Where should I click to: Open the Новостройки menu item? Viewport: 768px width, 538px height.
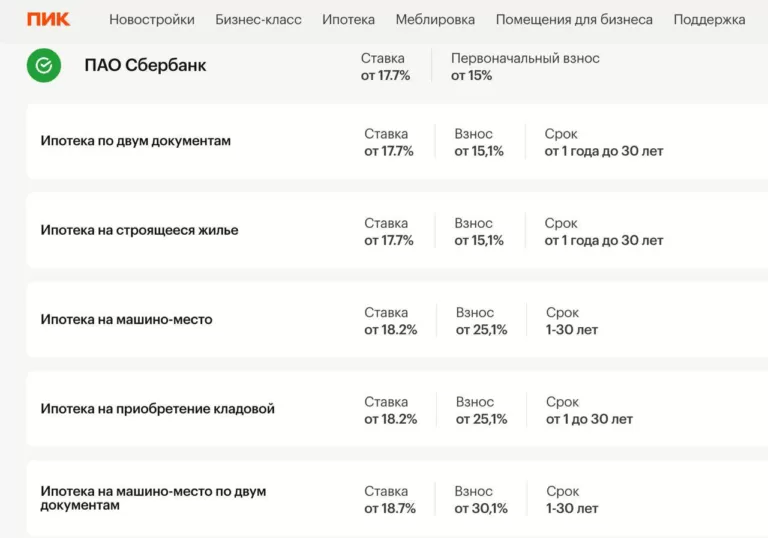coord(152,20)
